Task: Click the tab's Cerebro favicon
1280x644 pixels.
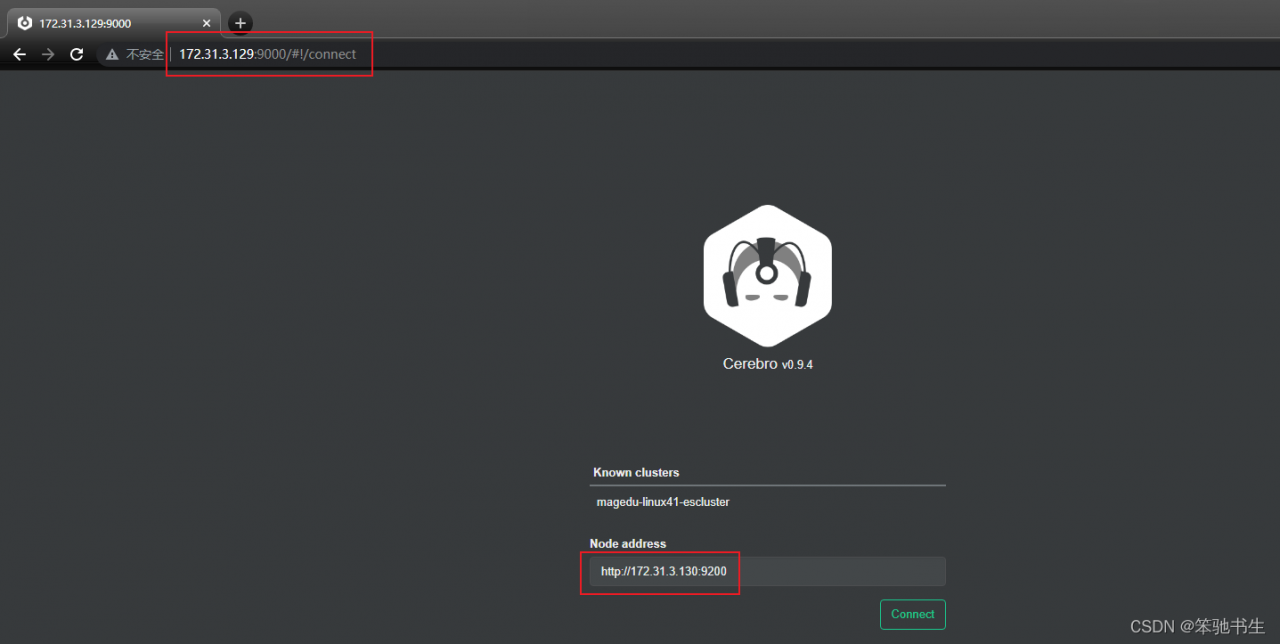Action: [25, 23]
